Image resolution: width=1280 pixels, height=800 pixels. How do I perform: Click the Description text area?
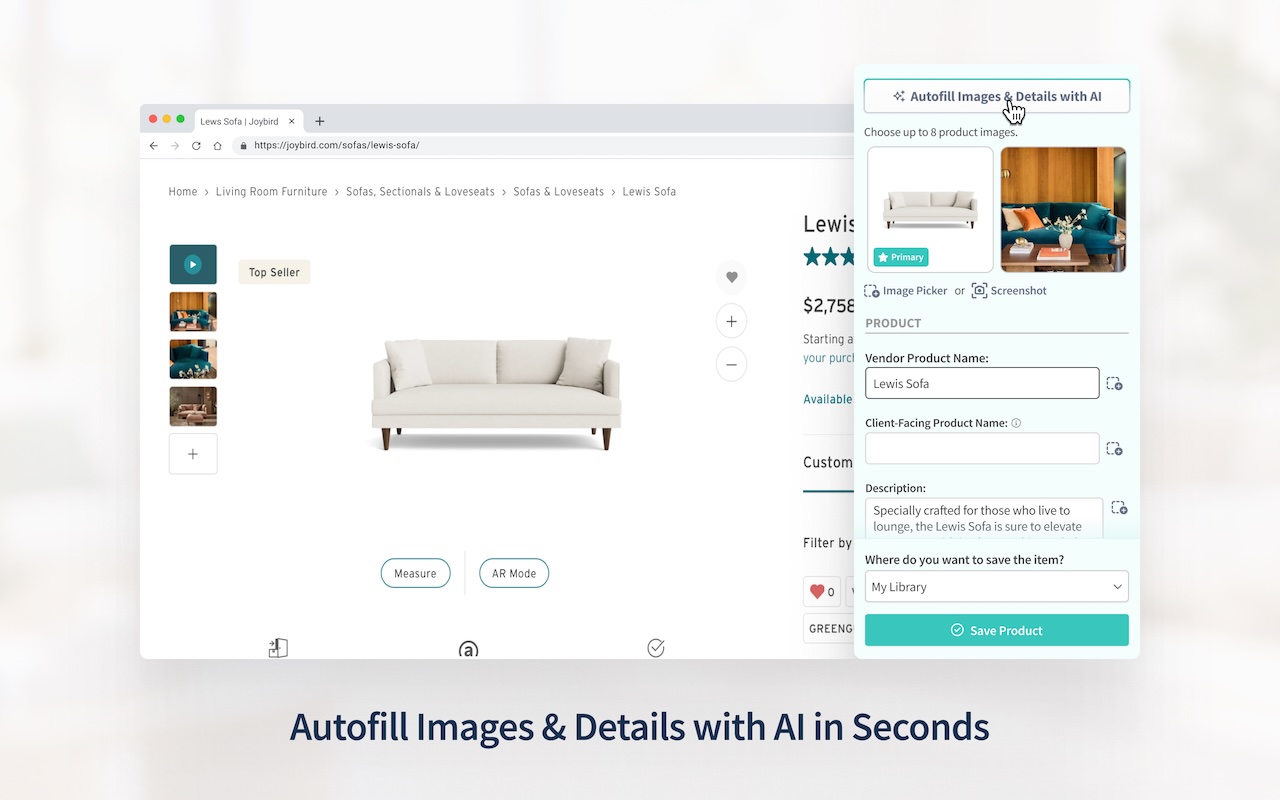coord(984,518)
